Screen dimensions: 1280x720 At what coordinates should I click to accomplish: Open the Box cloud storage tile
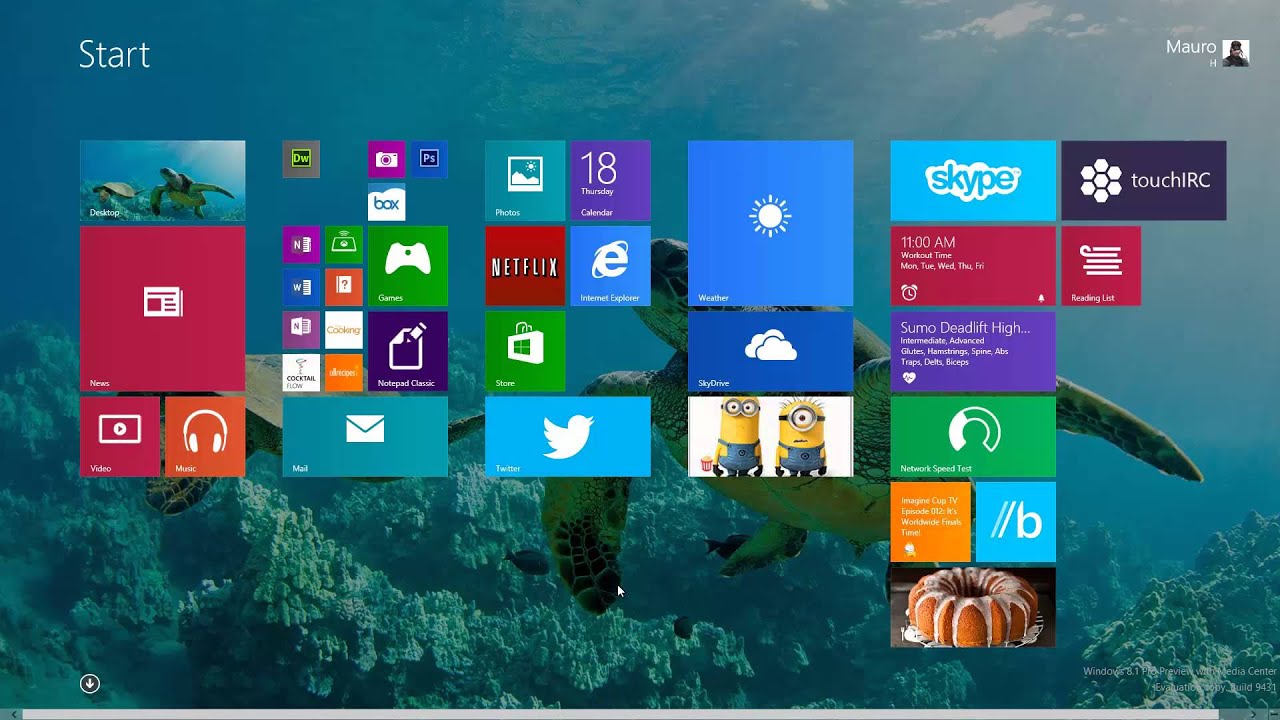(x=386, y=202)
